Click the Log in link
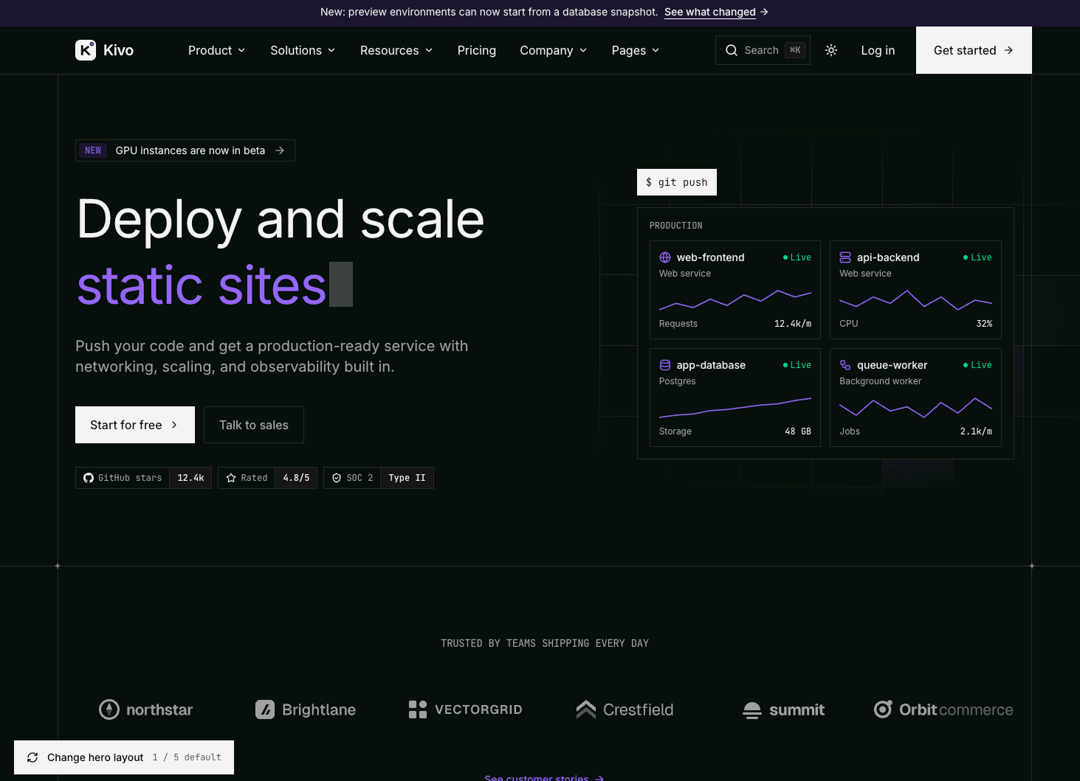The width and height of the screenshot is (1080, 781). (878, 50)
